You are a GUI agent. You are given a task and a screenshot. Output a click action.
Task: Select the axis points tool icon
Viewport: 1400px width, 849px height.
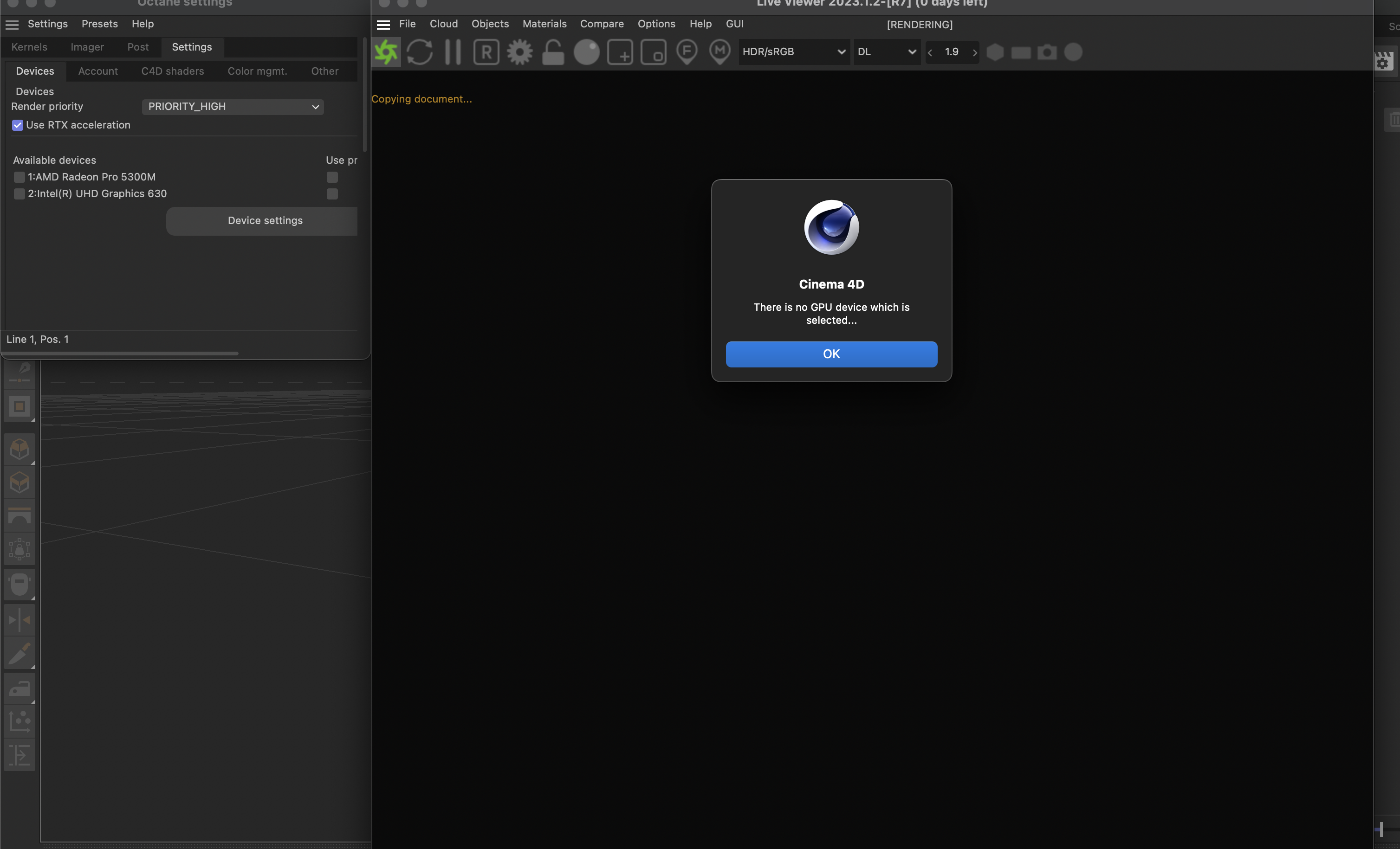[19, 722]
